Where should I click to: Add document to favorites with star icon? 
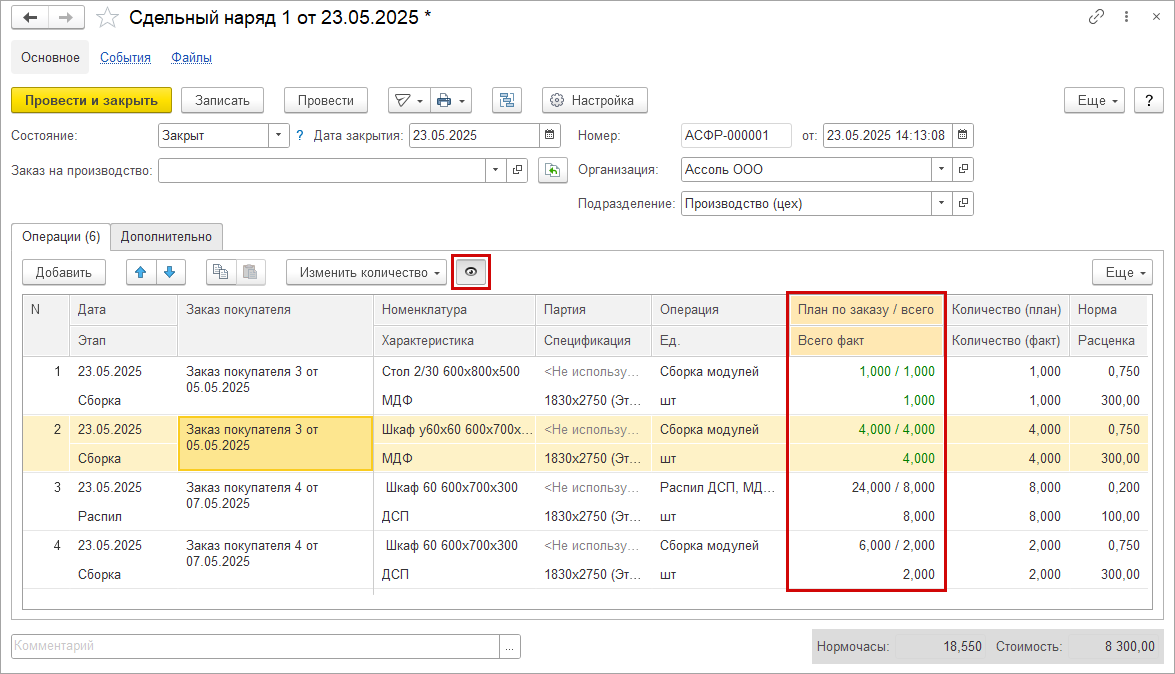[107, 18]
